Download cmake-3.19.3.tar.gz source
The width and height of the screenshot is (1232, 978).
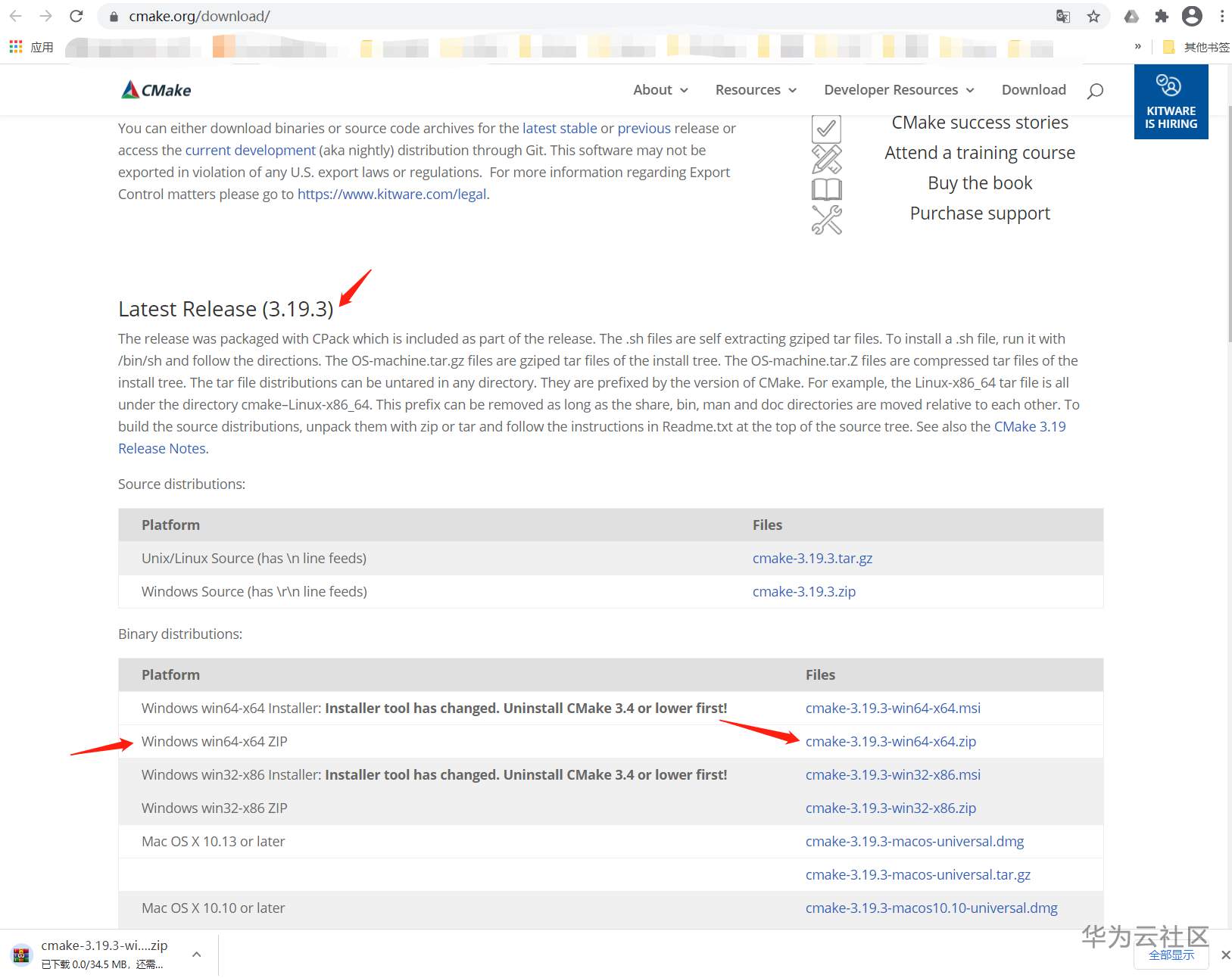click(812, 559)
